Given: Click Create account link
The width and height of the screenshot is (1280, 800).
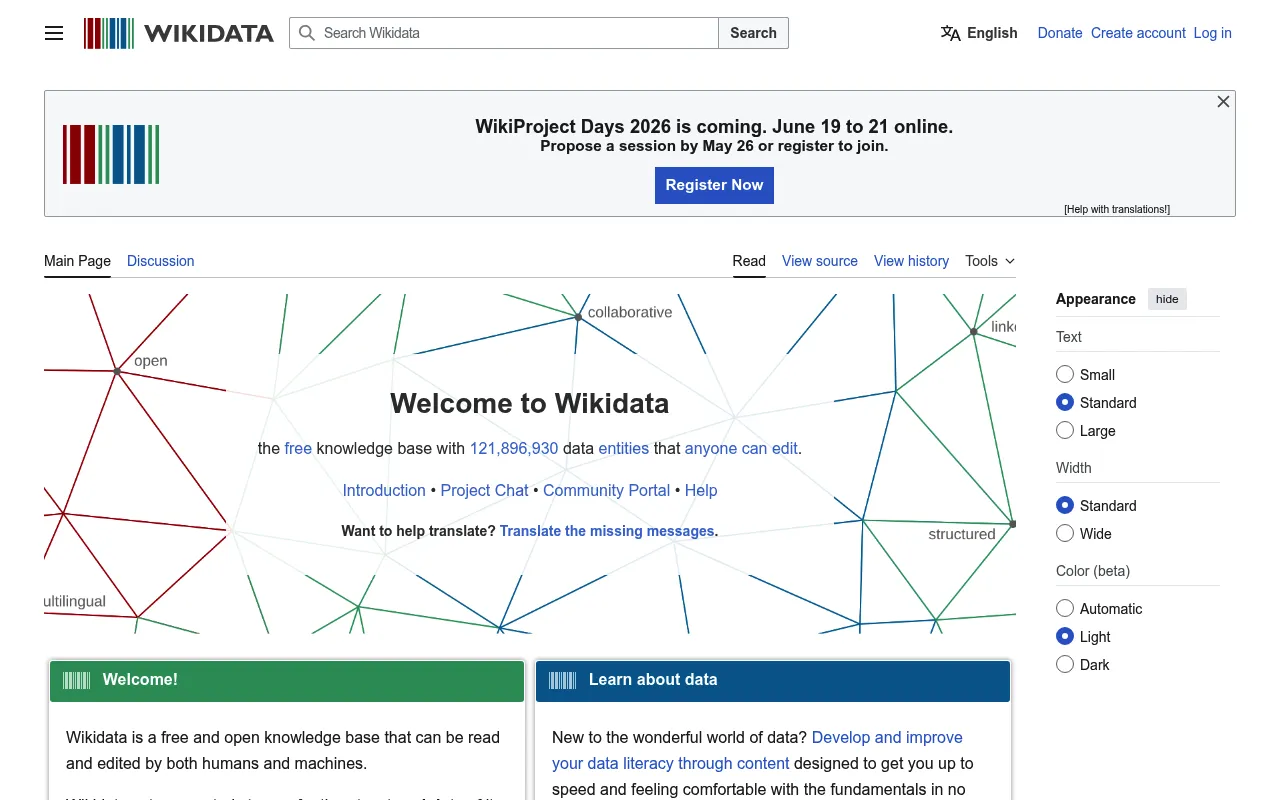Looking at the screenshot, I should (x=1138, y=33).
